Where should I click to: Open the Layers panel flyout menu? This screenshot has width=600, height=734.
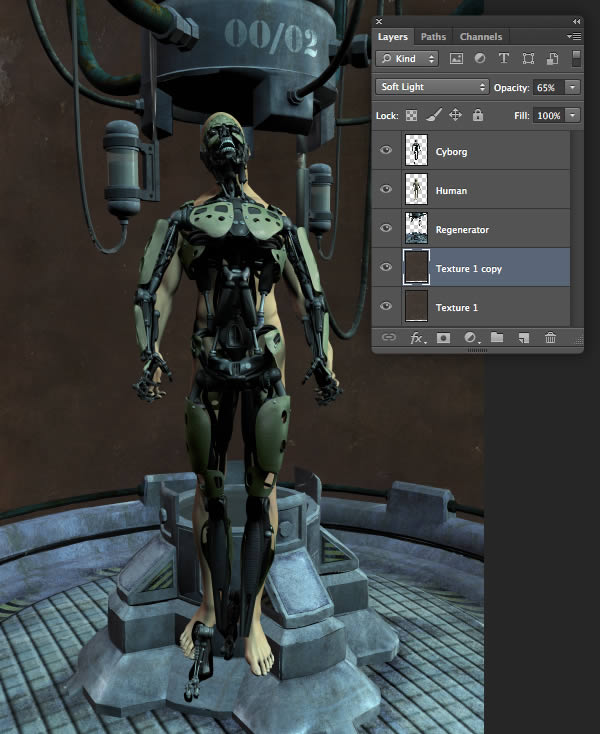574,36
